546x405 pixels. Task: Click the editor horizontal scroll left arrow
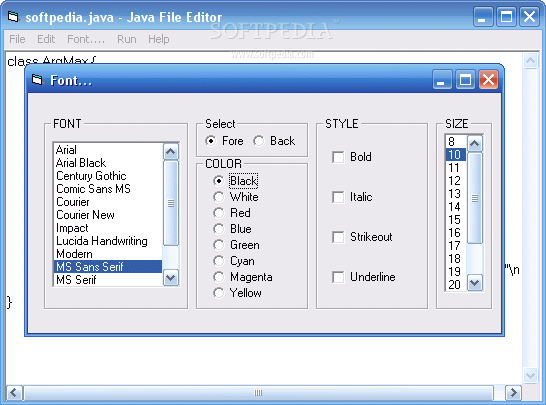pyautogui.click(x=14, y=393)
